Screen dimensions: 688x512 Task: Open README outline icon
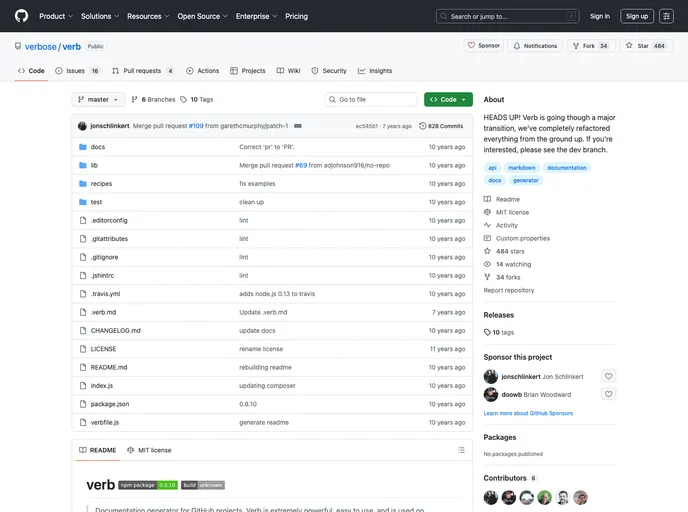pyautogui.click(x=461, y=450)
